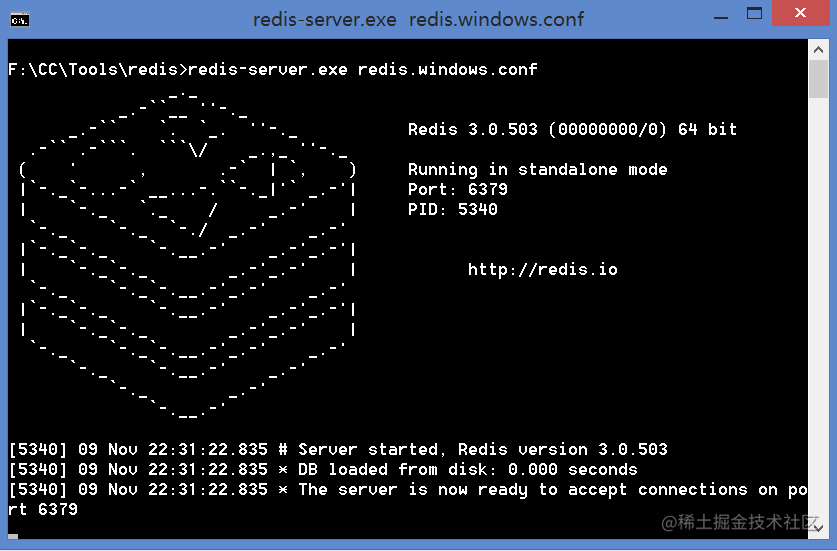Screen dimensions: 837x551
Task: Click the window title 'redis-server.exe redis.windows.conf'
Action: tap(418, 20)
